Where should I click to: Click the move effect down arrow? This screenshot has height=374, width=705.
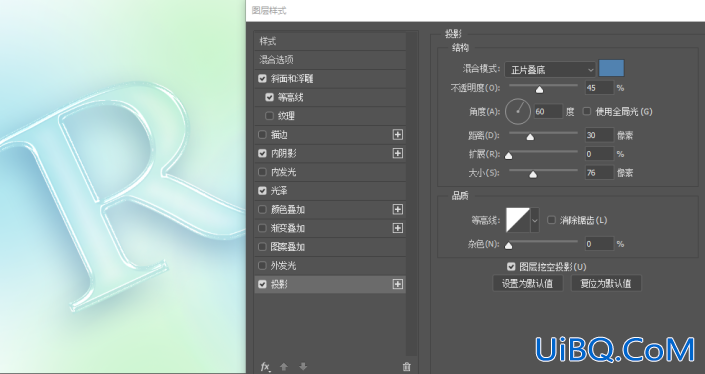(x=303, y=367)
